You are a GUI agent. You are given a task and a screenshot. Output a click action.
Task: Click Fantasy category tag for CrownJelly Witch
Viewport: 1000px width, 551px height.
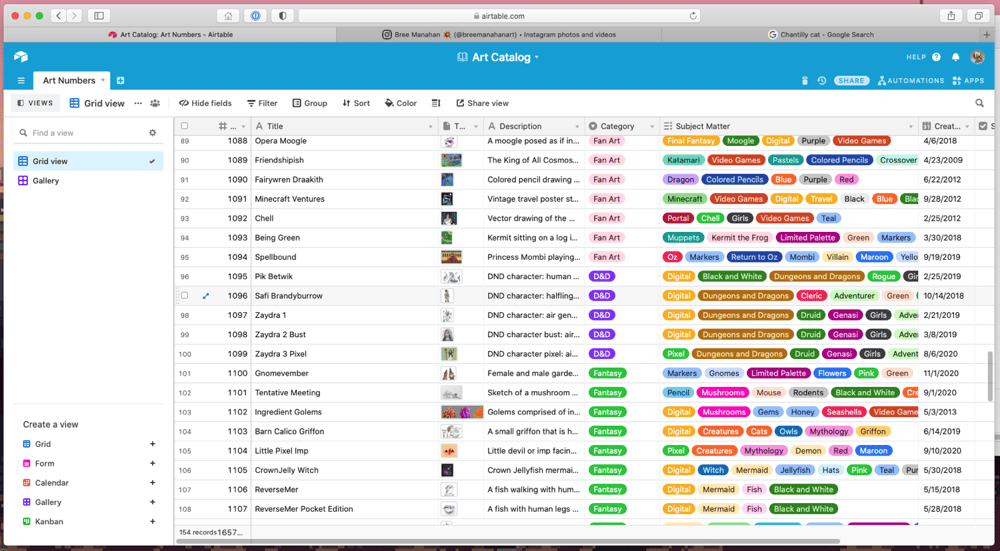[607, 470]
